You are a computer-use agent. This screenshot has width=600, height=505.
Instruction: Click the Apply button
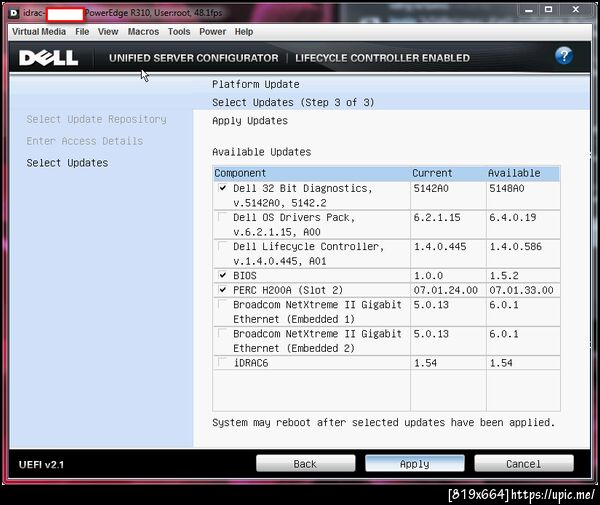[415, 464]
